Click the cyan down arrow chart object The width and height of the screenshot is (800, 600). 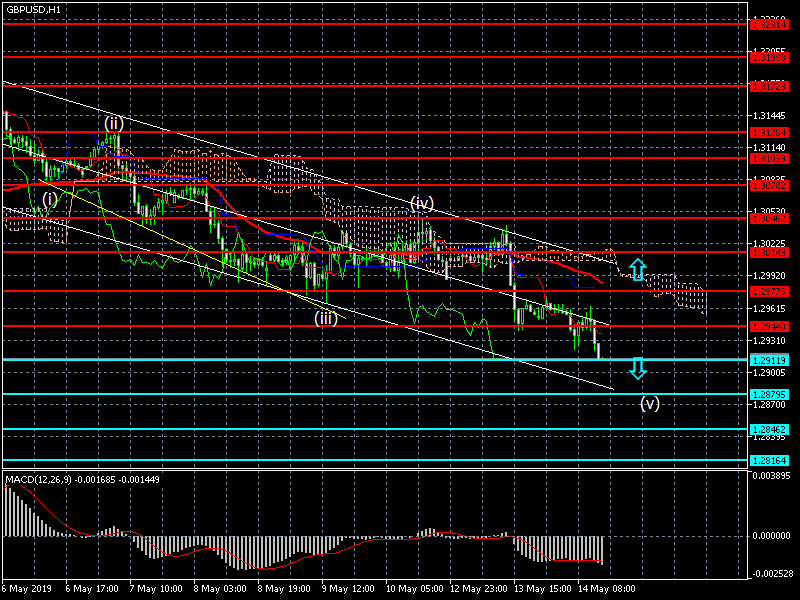(638, 368)
